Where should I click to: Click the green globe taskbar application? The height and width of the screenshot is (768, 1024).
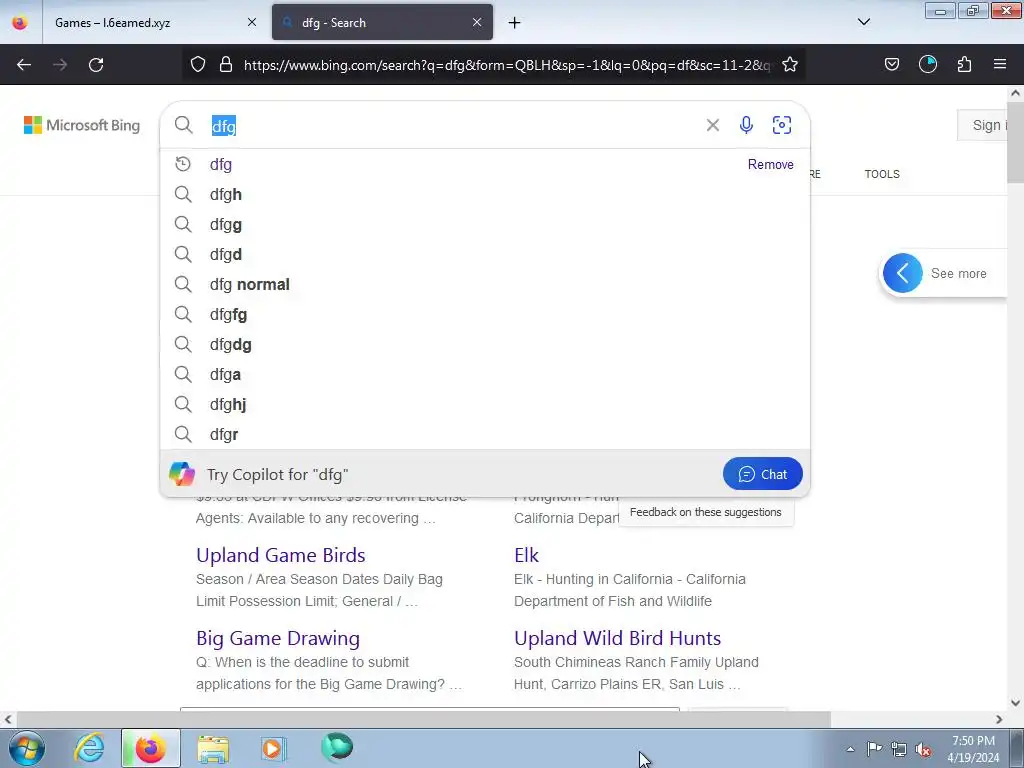click(337, 748)
